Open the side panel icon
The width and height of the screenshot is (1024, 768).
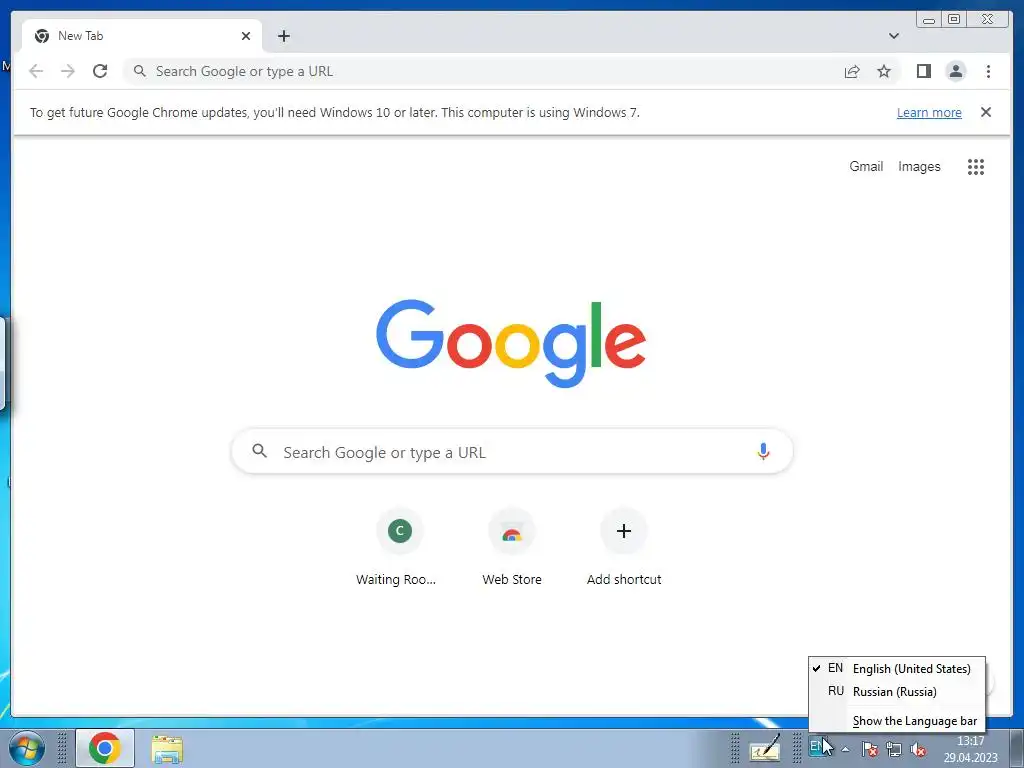click(x=923, y=71)
